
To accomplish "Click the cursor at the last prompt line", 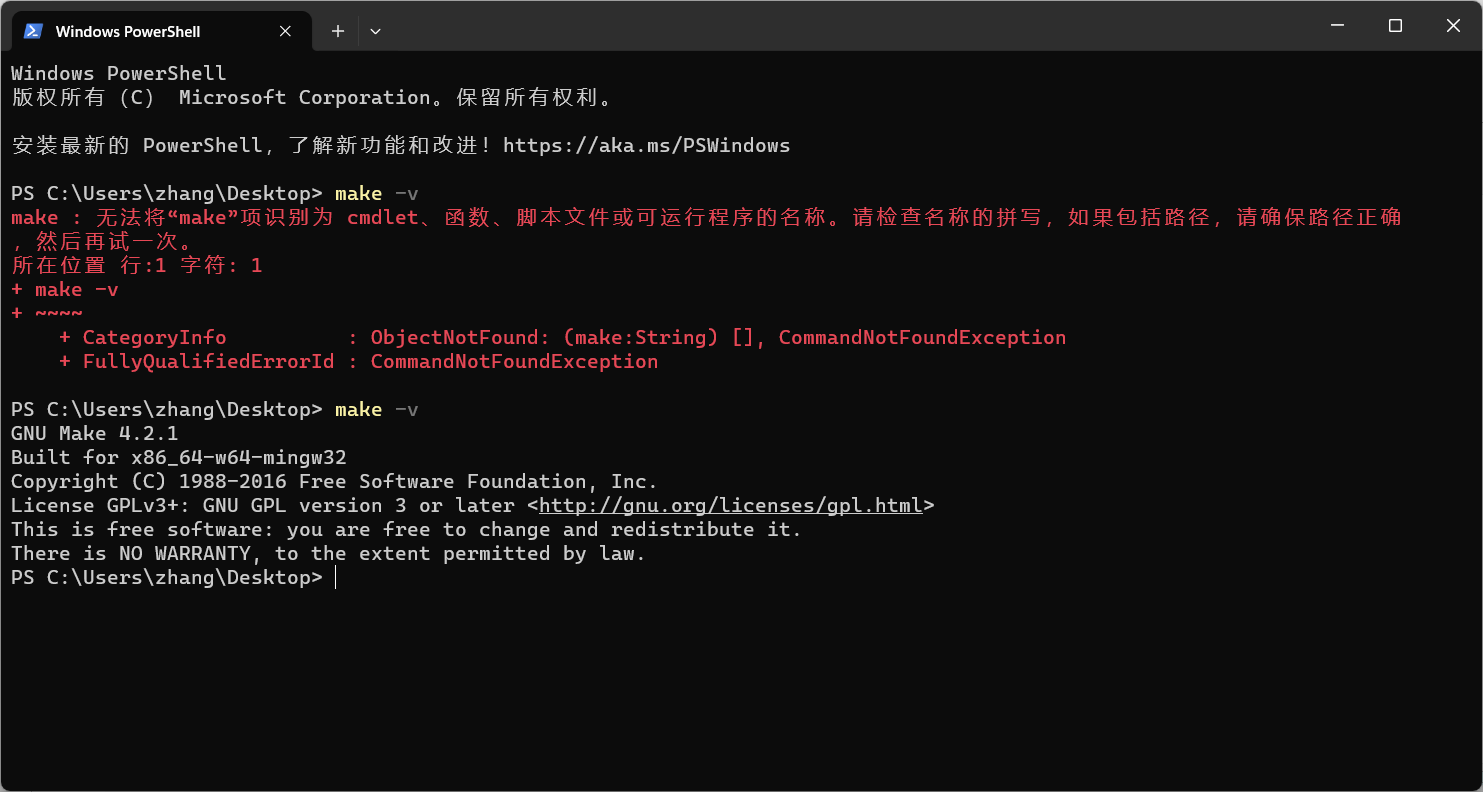I will click(335, 578).
